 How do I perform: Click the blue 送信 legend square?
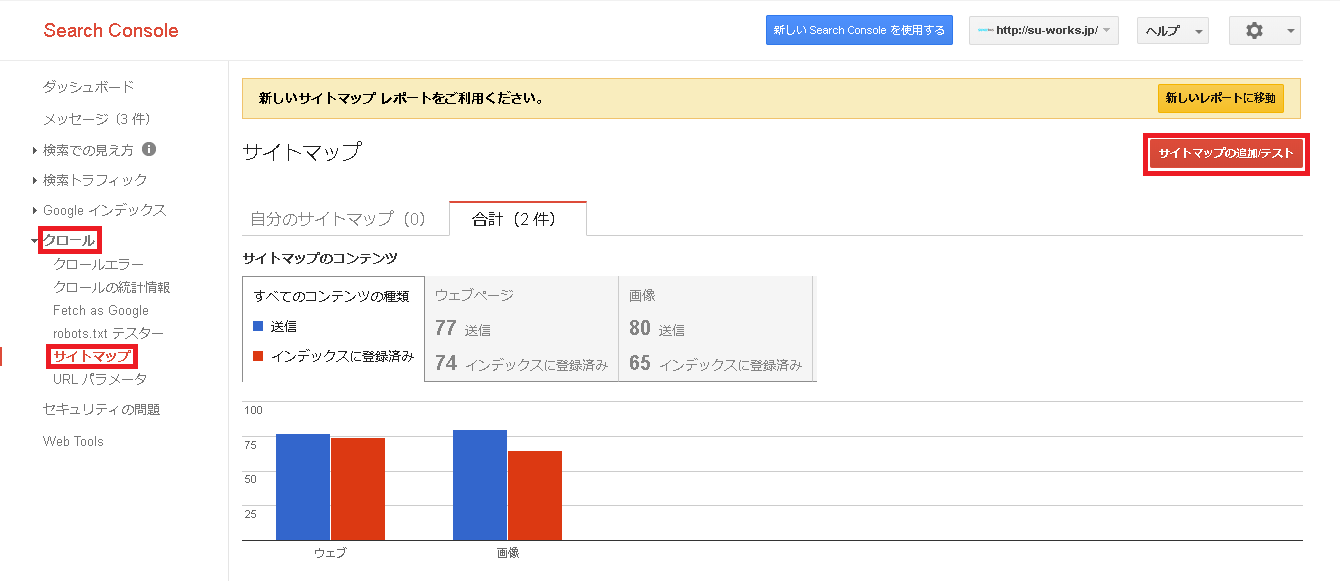pos(258,326)
